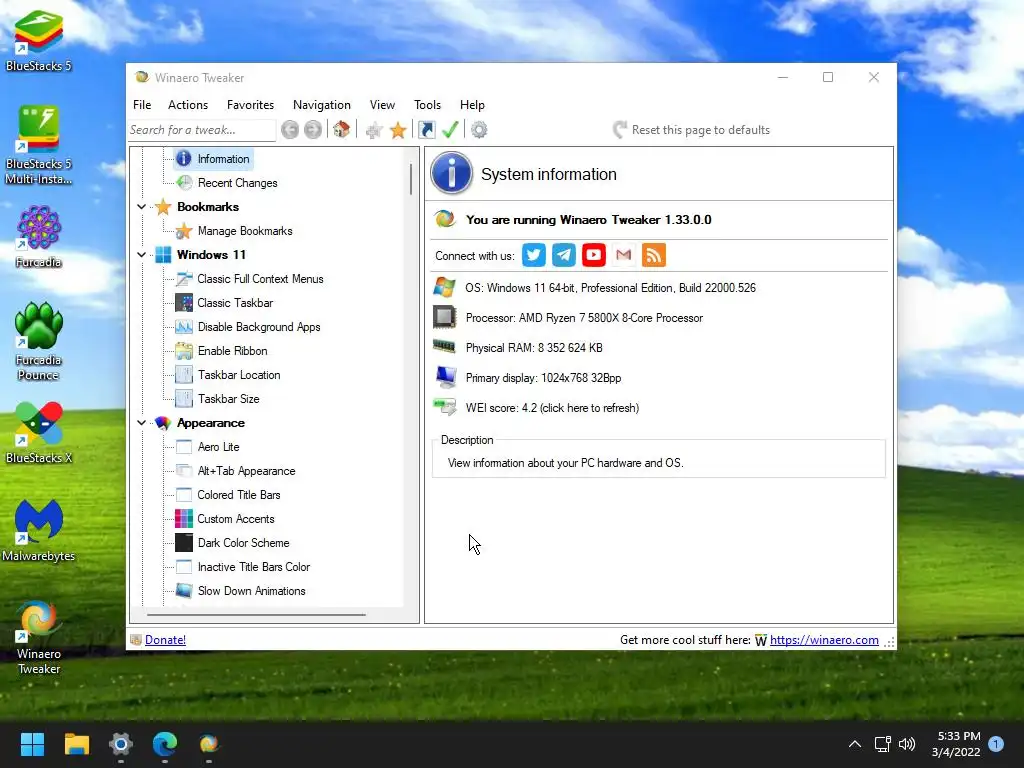Viewport: 1024px width, 768px height.
Task: Click the BlueStacks 5 desktop shortcut
Action: pos(39,40)
